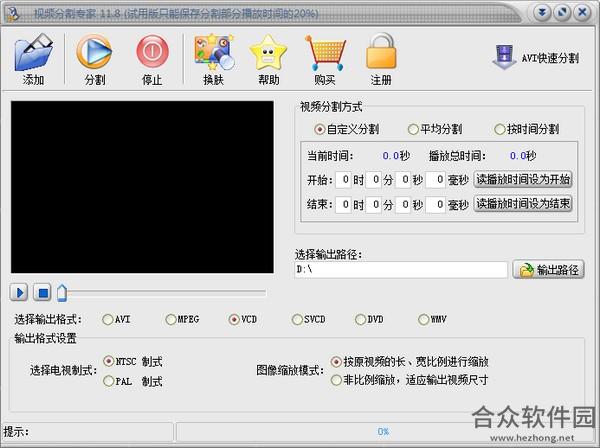This screenshot has width=600, height=448.
Task: Click the 开始 minutes (分) field
Action: click(x=373, y=179)
